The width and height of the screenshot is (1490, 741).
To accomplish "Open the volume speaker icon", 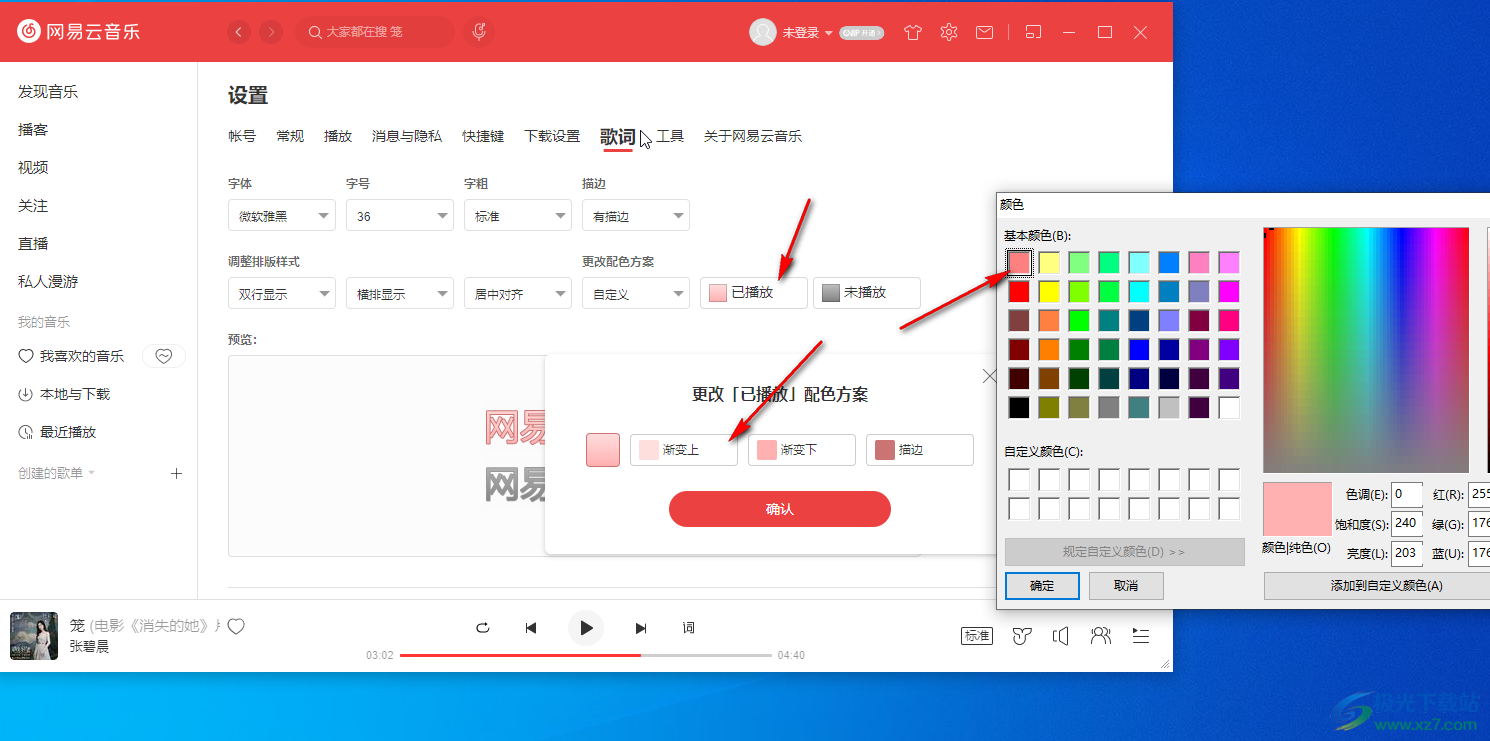I will [x=1061, y=636].
